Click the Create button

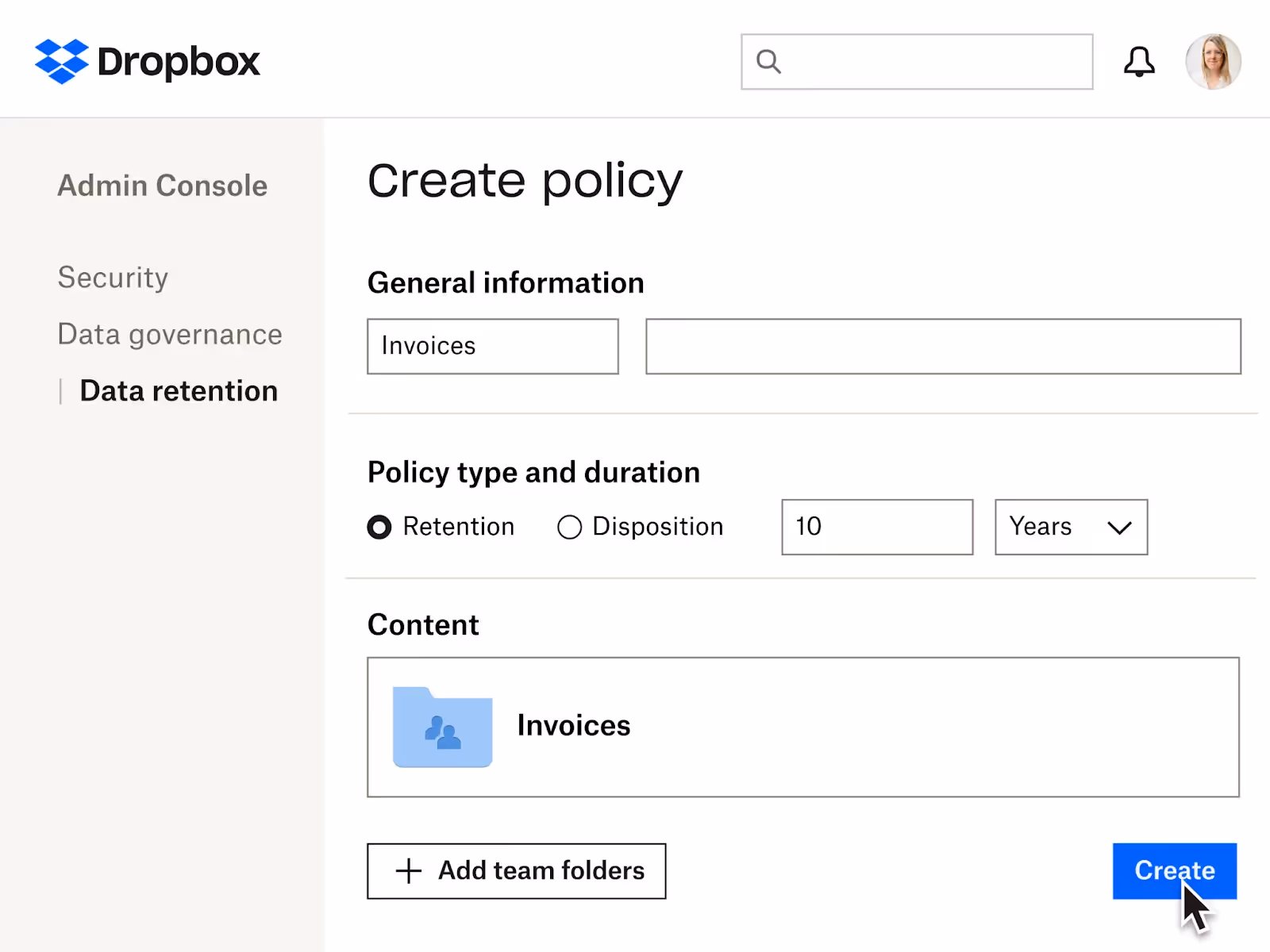click(1175, 871)
